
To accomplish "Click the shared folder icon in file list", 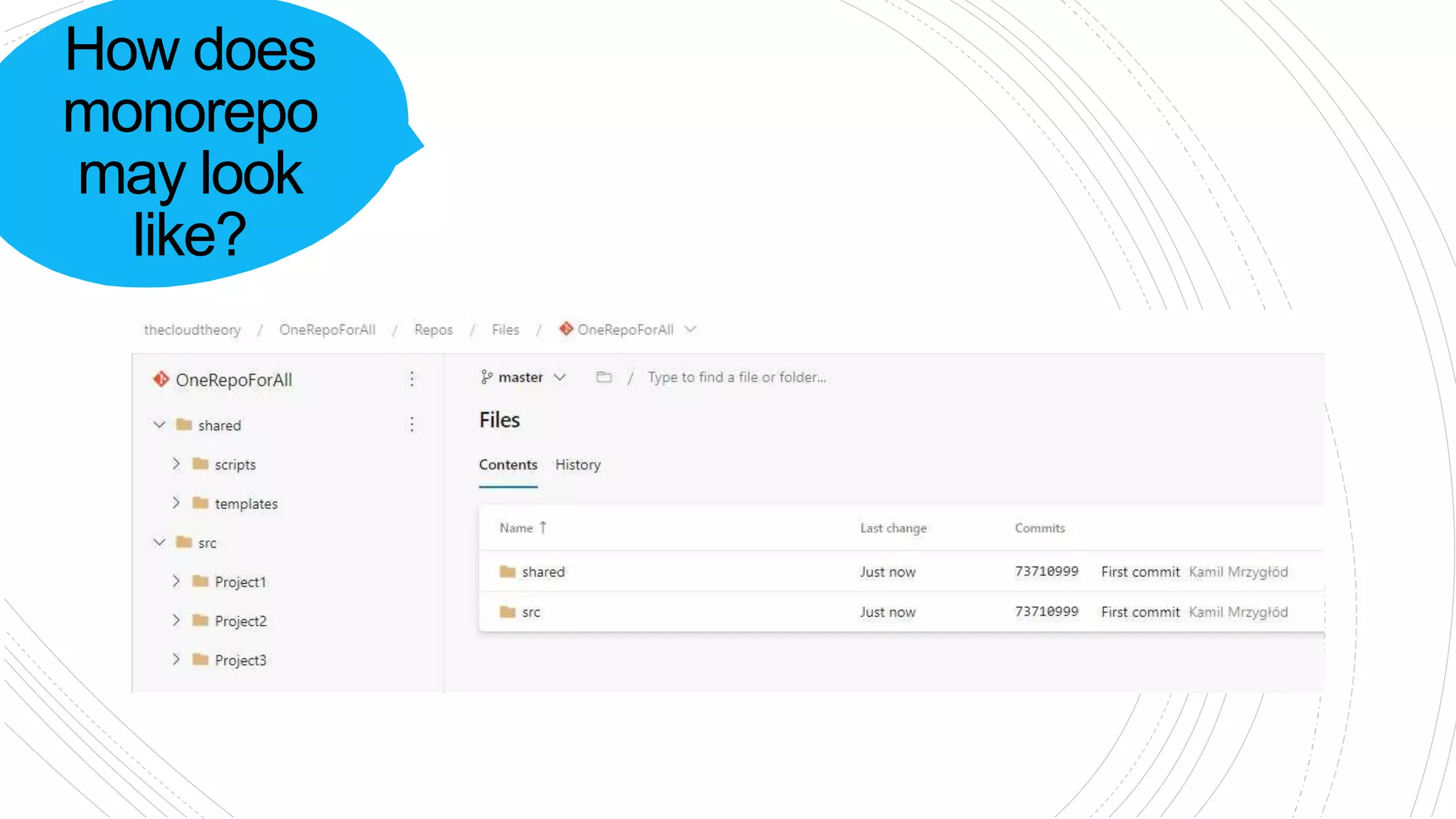I will coord(507,572).
